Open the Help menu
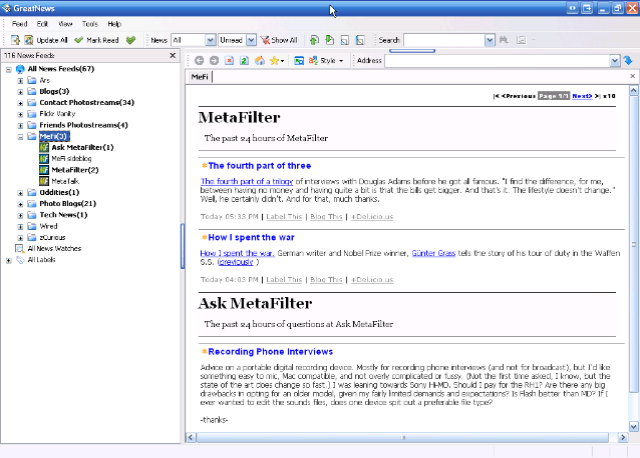This screenshot has width=640, height=458. tap(114, 24)
